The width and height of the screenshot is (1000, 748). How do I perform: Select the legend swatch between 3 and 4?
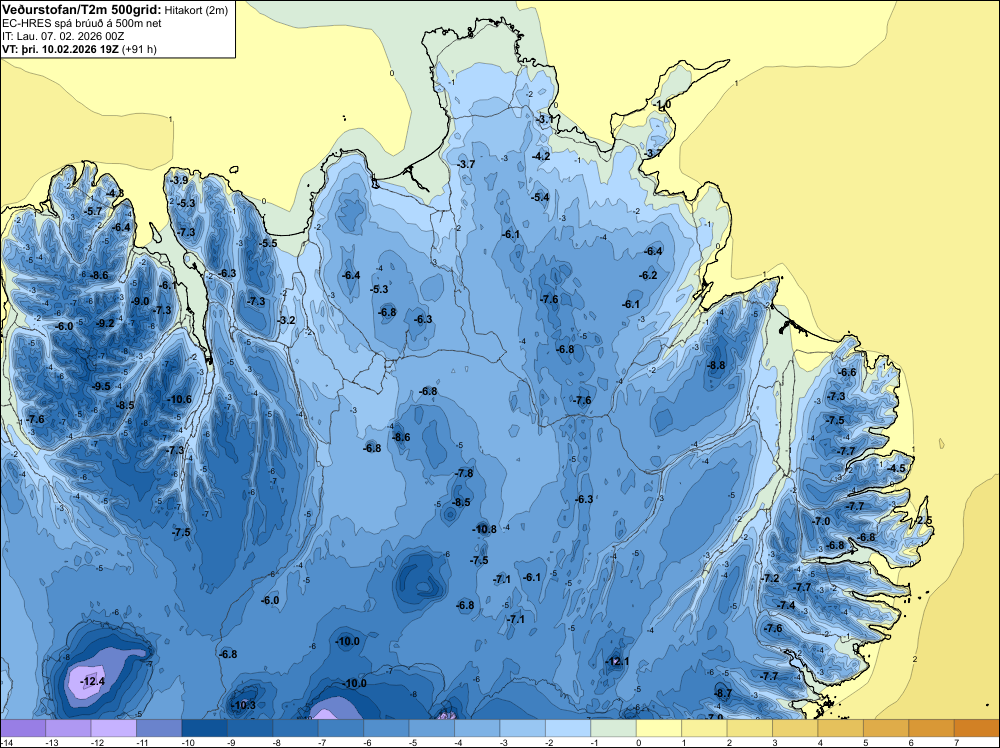[x=795, y=728]
